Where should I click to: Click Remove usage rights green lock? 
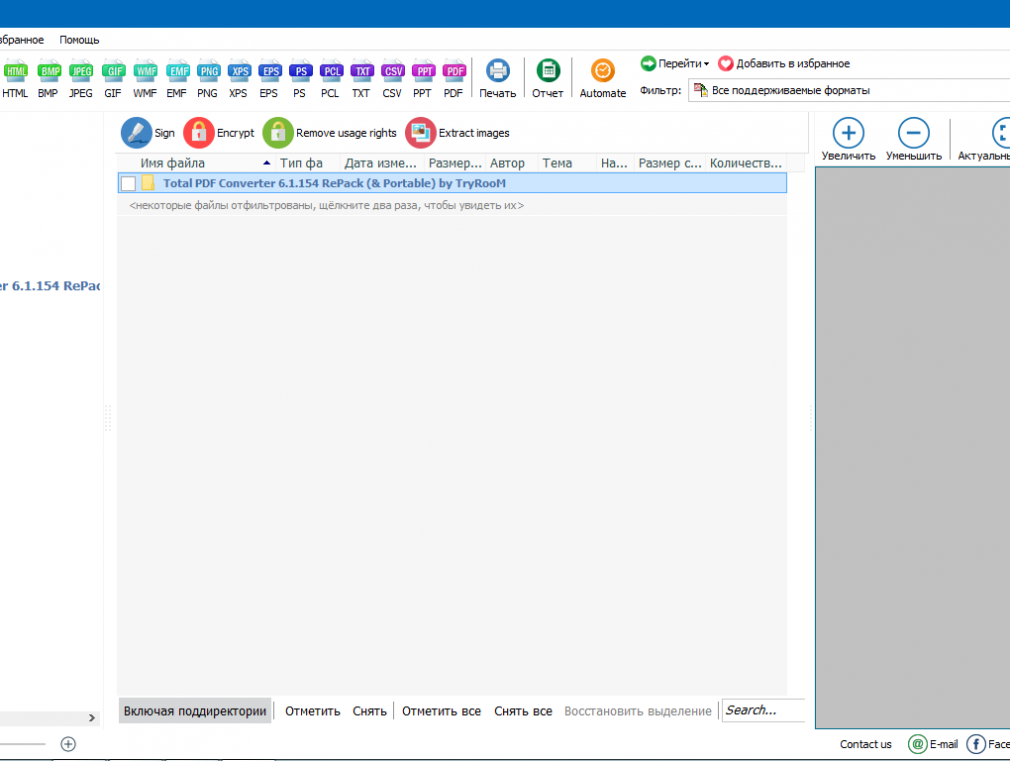pyautogui.click(x=278, y=133)
